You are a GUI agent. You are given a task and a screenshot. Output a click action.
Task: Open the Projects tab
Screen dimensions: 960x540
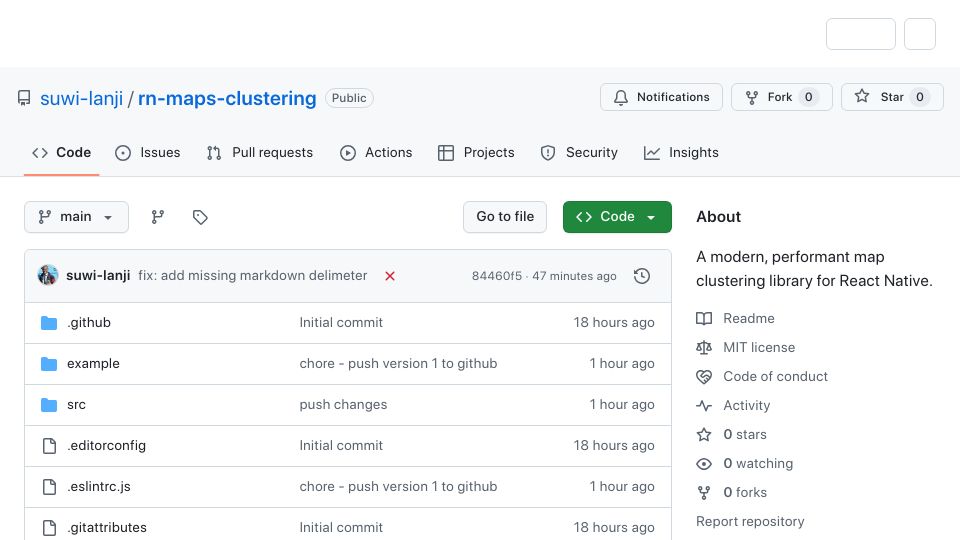(476, 152)
